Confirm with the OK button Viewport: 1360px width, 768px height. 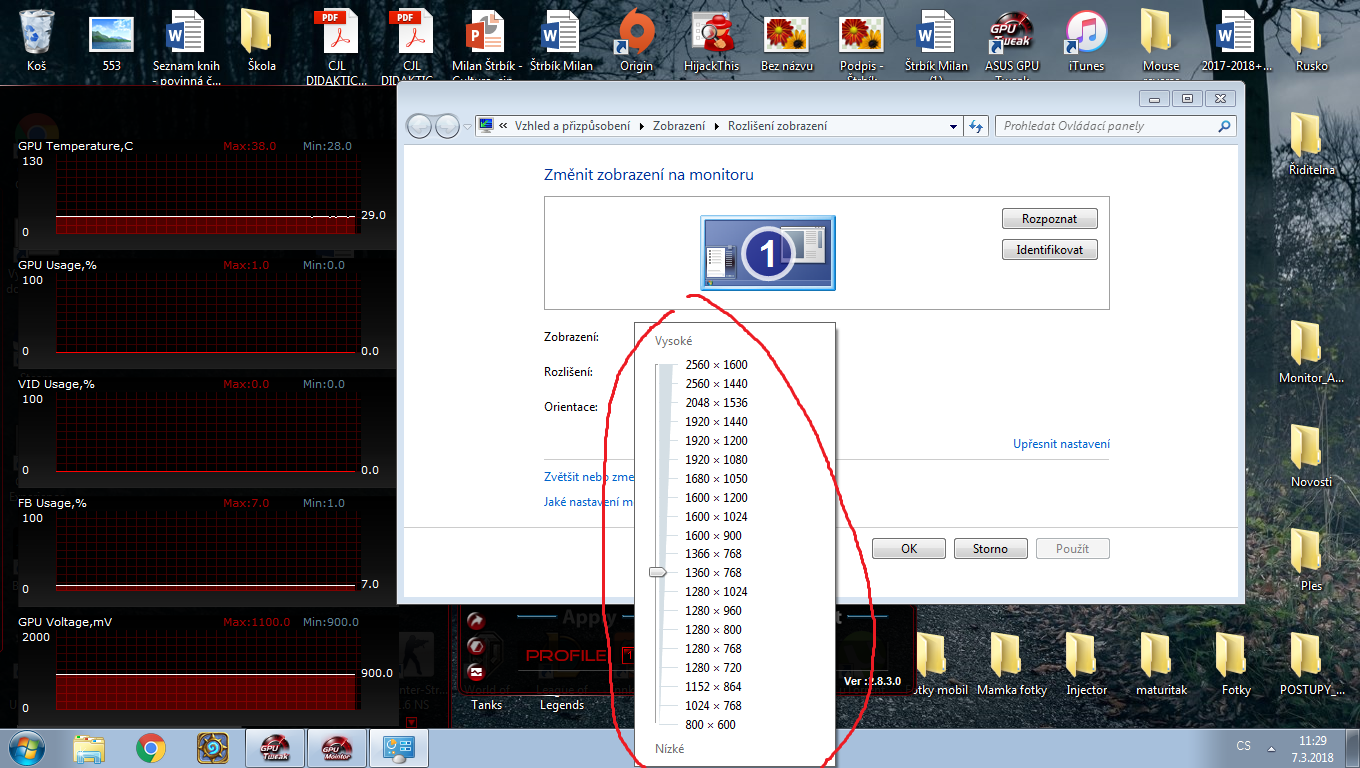(909, 549)
